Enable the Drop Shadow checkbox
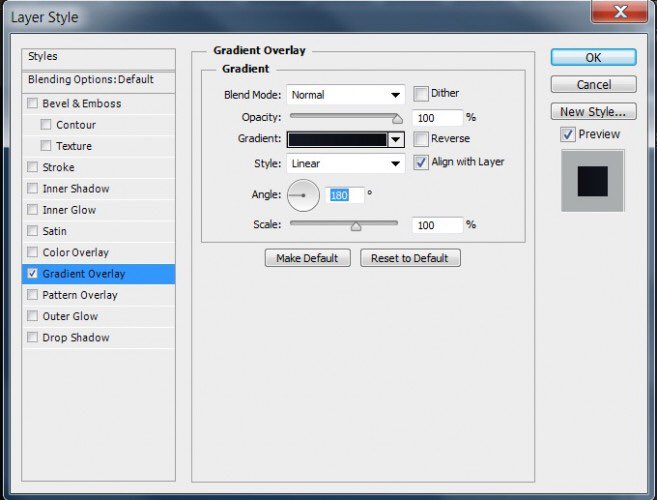 tap(32, 337)
